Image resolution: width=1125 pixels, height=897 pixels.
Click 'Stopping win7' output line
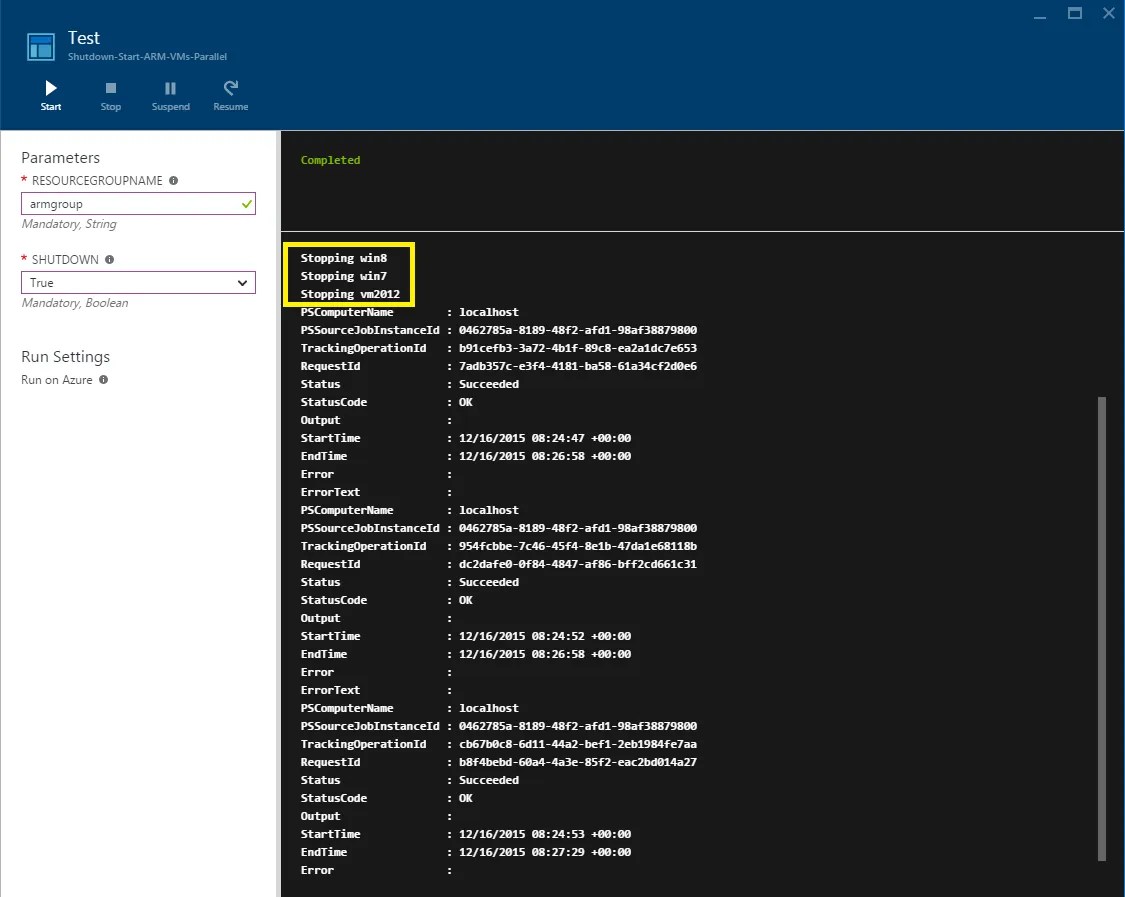pyautogui.click(x=344, y=276)
